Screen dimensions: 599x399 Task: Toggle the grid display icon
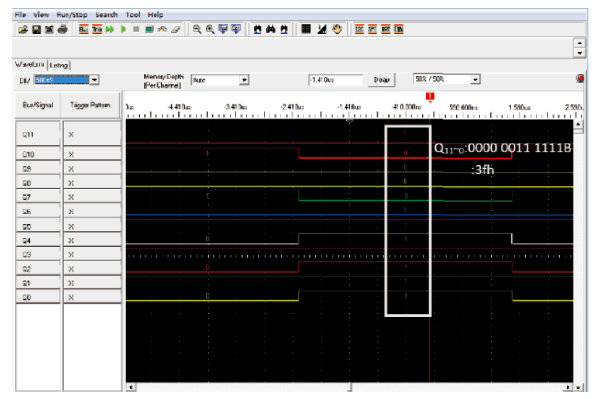click(x=306, y=29)
